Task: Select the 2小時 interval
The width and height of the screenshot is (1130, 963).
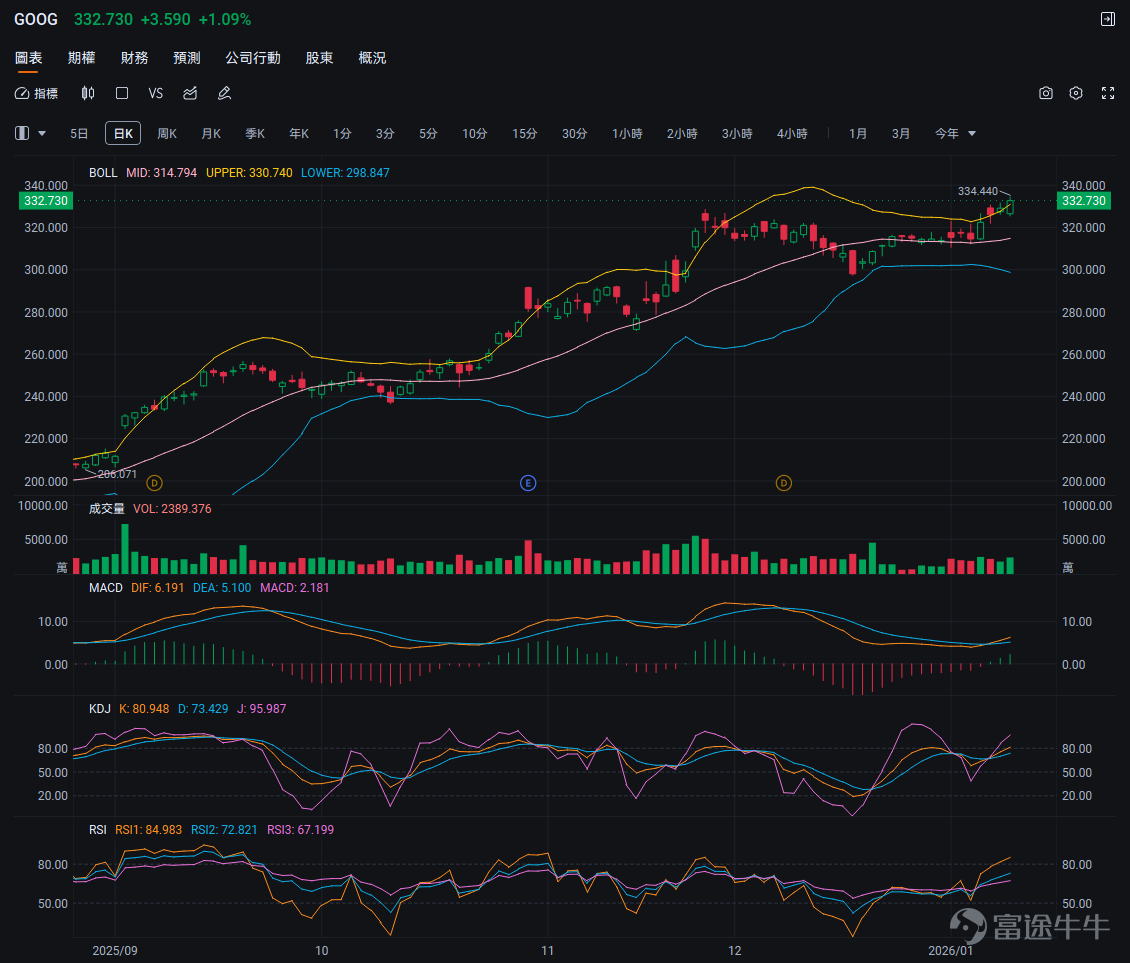Action: point(682,133)
